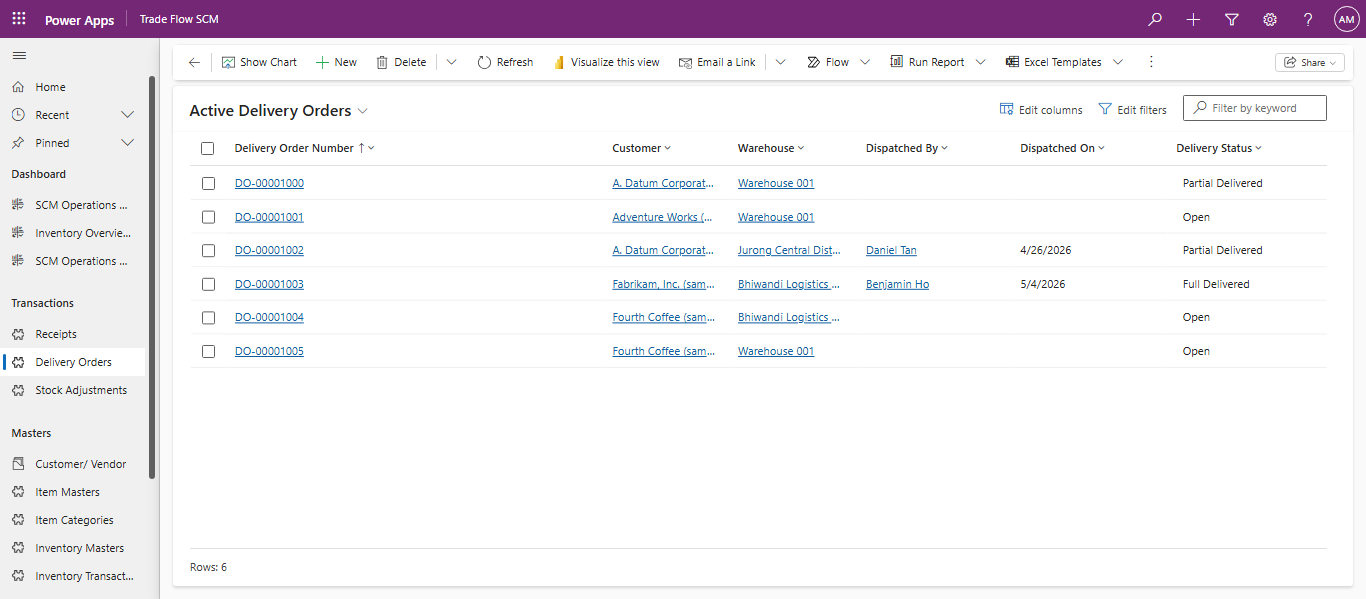Click Email a Link command
Image resolution: width=1366 pixels, height=599 pixels.
click(717, 62)
